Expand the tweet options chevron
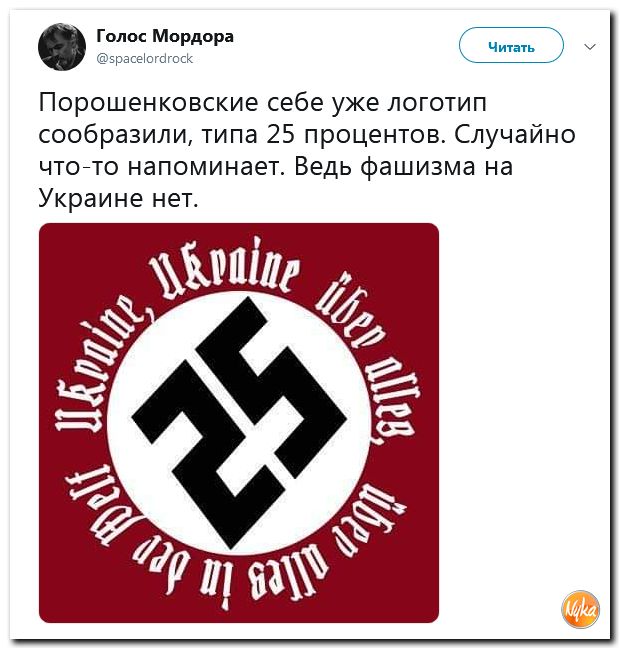Viewport: 621px width, 650px height. (x=589, y=46)
